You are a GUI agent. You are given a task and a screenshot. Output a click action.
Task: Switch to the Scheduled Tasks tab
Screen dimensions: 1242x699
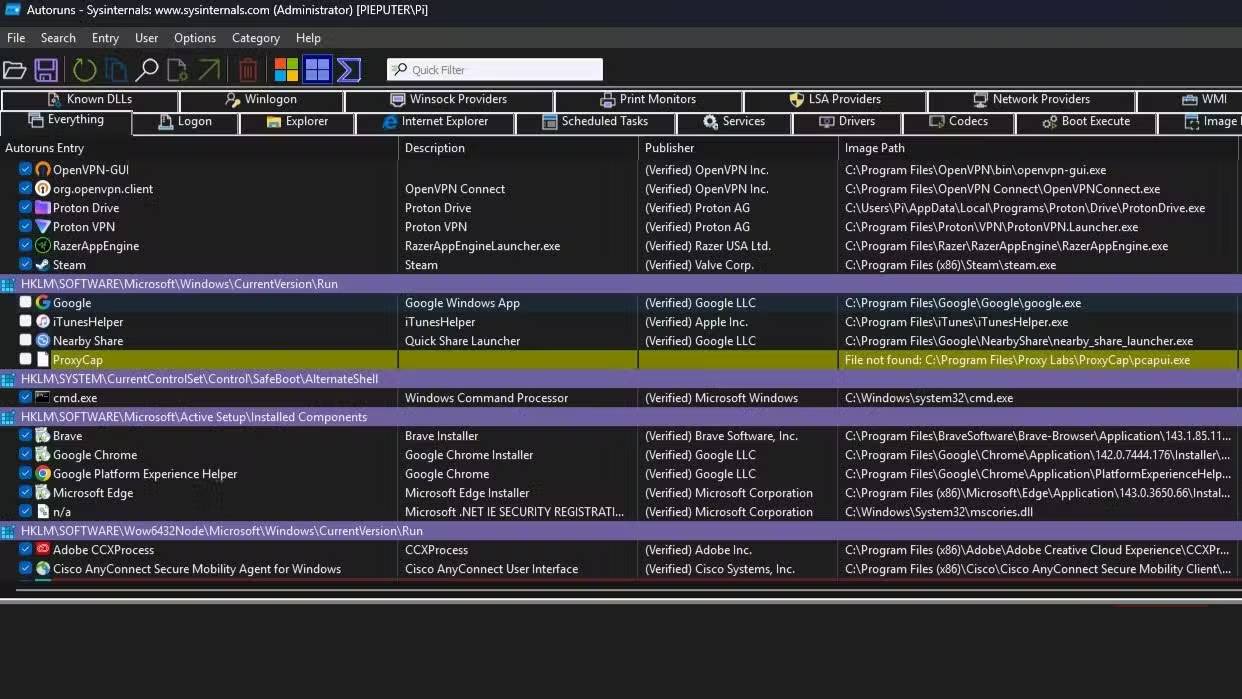(595, 122)
